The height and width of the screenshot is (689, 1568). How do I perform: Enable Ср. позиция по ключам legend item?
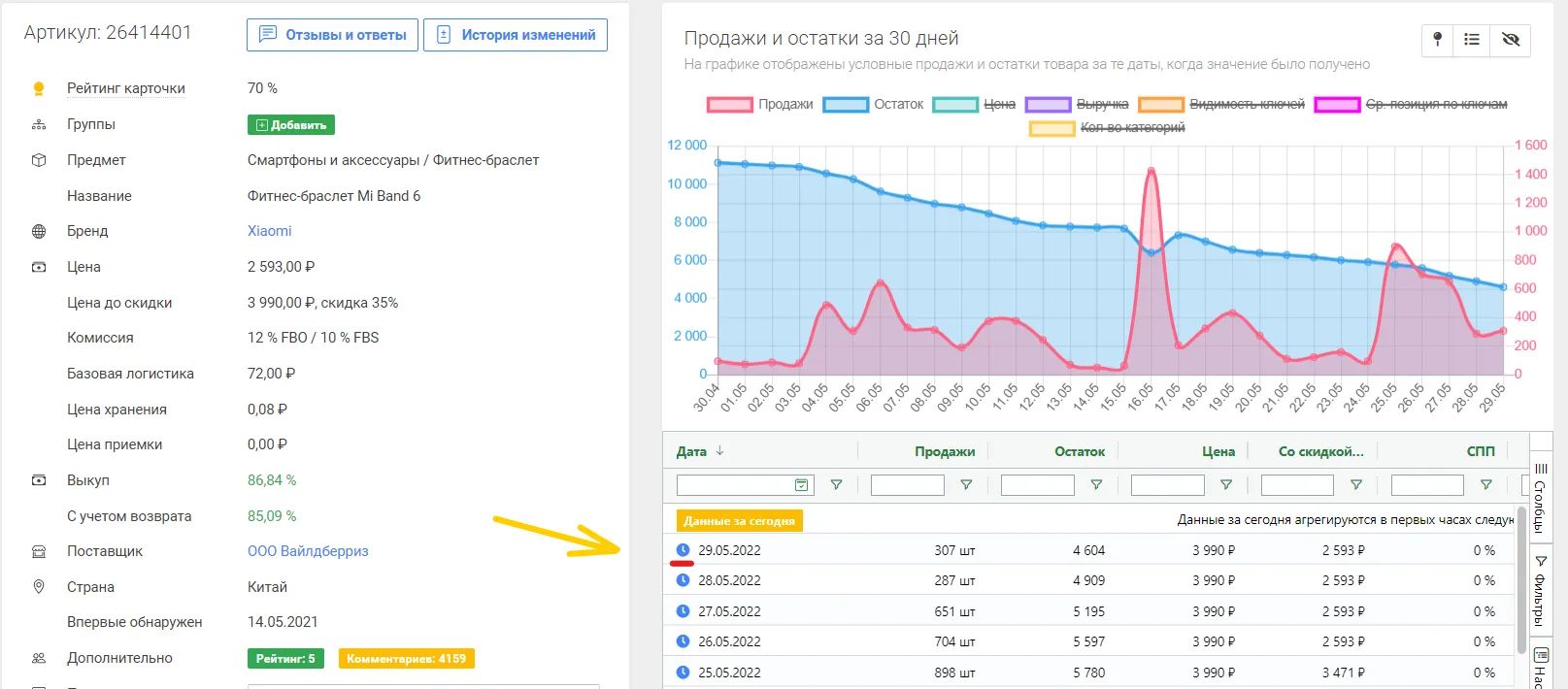point(1411,105)
